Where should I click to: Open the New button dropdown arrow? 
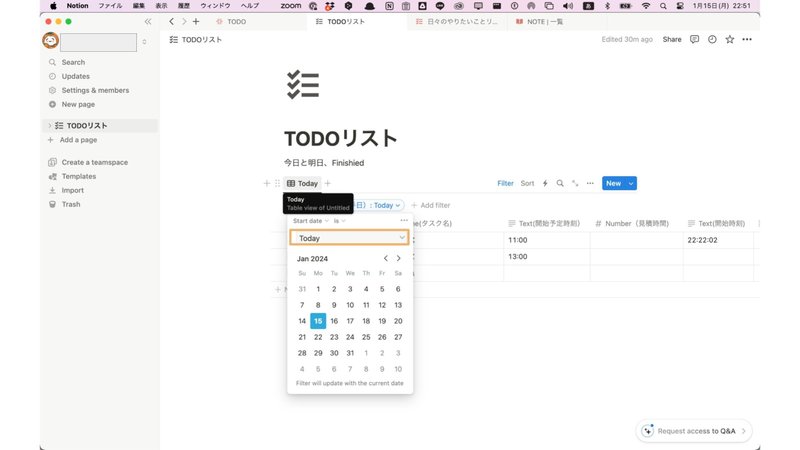pos(631,183)
